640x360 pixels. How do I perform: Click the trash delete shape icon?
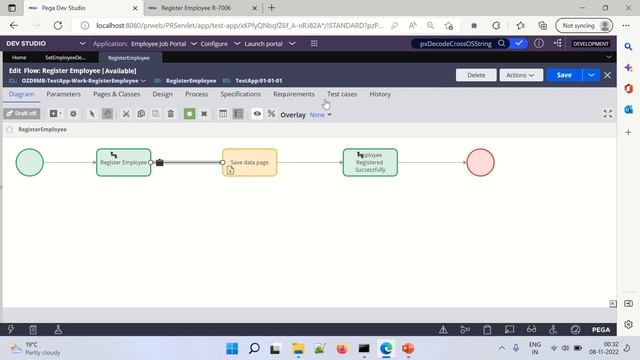[171, 114]
